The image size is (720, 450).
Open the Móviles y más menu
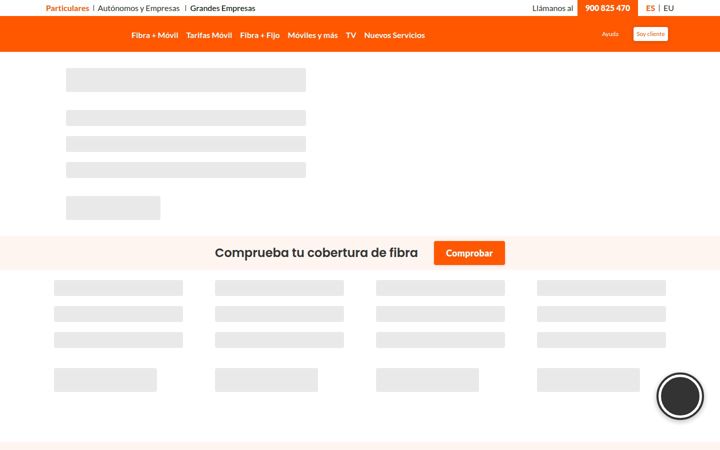pyautogui.click(x=313, y=35)
